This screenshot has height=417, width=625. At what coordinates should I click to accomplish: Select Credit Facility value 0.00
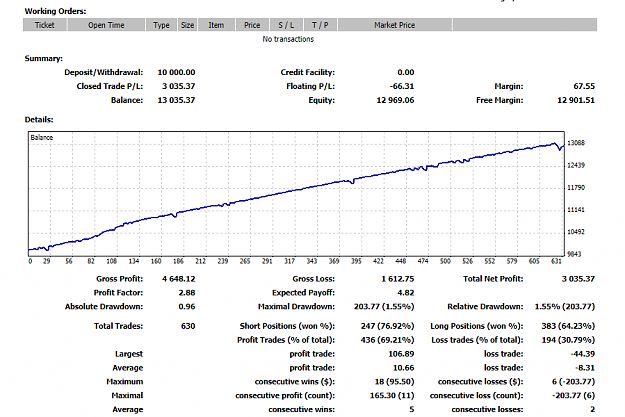click(405, 73)
